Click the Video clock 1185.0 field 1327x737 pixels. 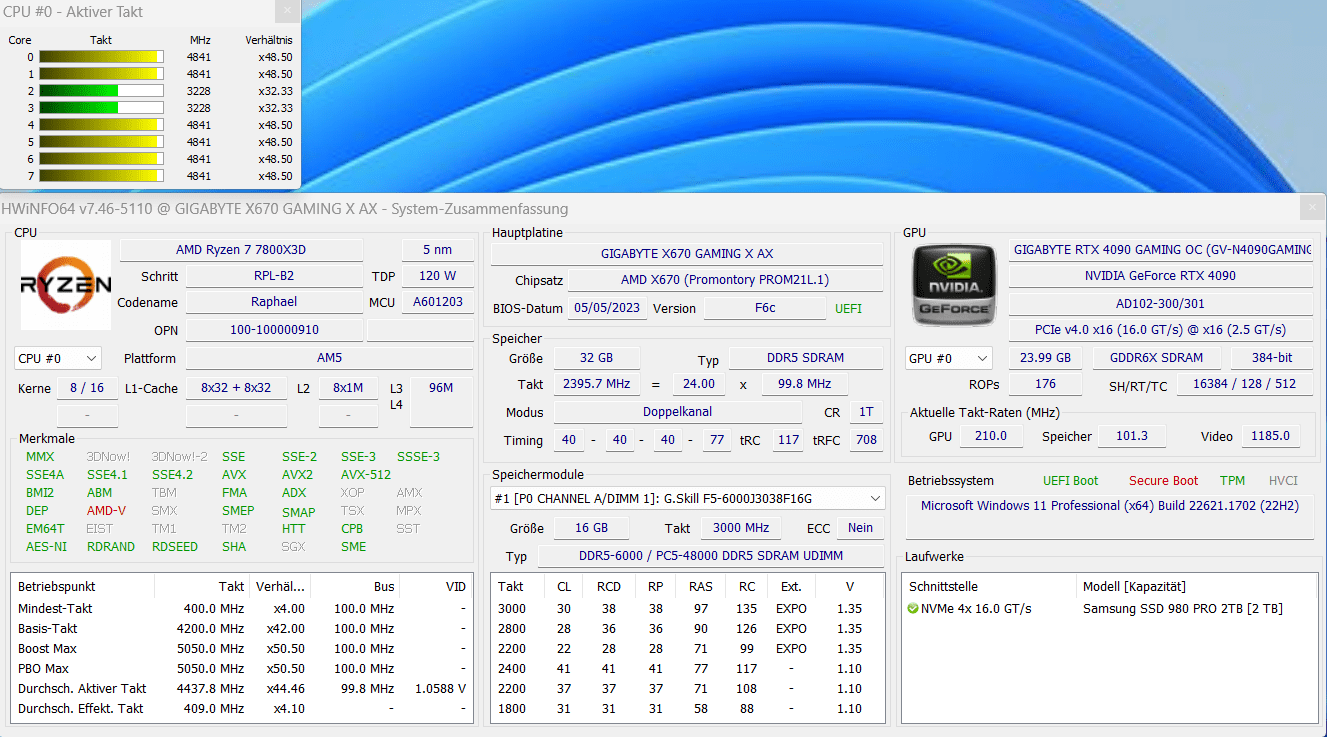coord(1271,436)
